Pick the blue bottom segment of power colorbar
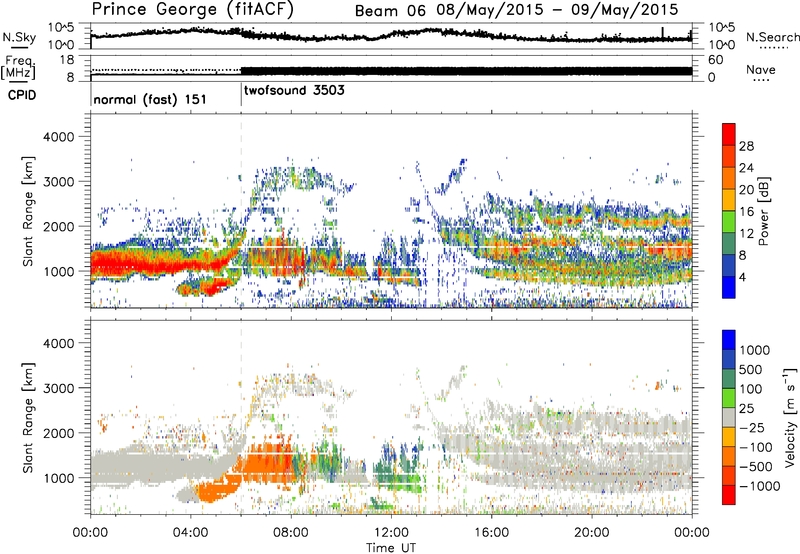This screenshot has width=800, height=554. pos(729,287)
